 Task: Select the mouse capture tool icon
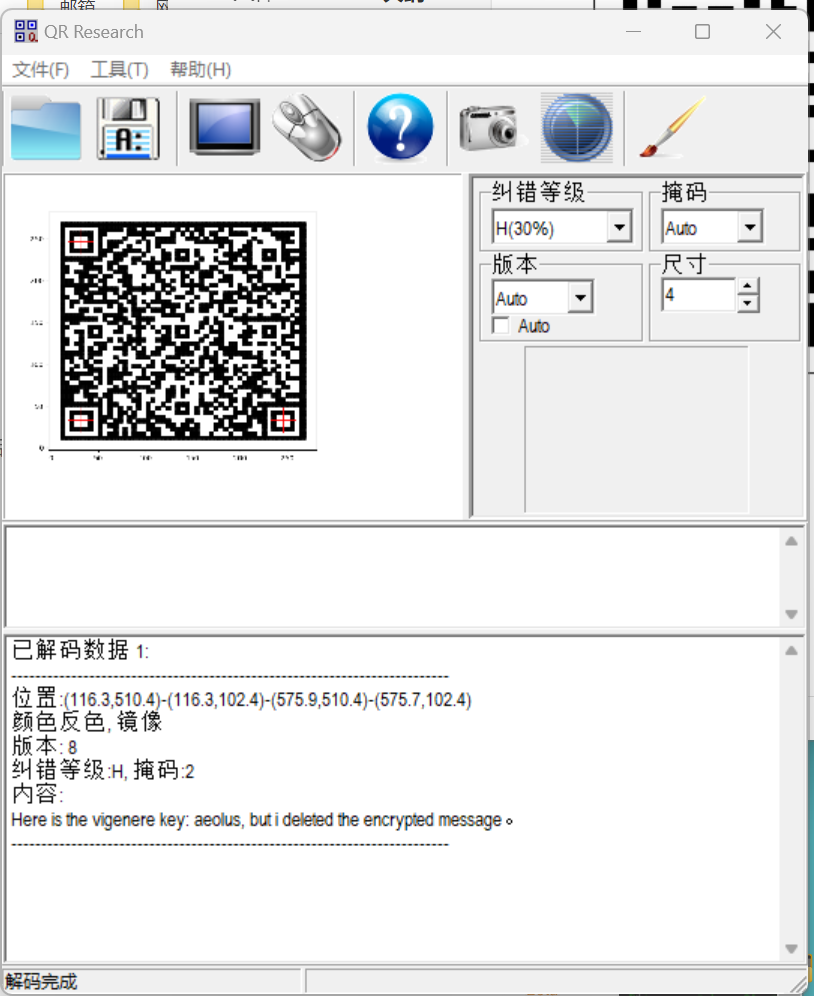click(x=308, y=126)
